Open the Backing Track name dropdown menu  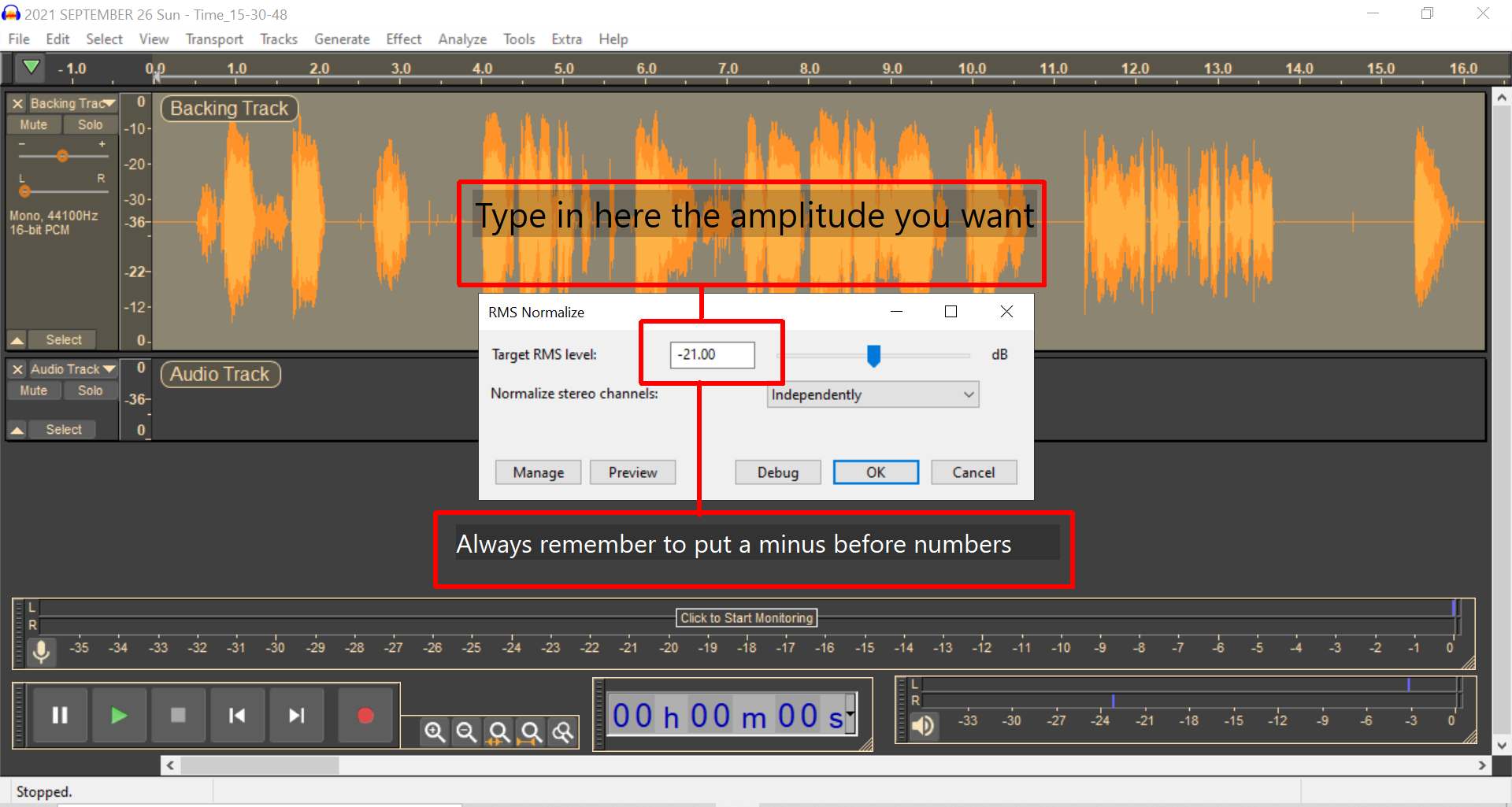point(109,103)
